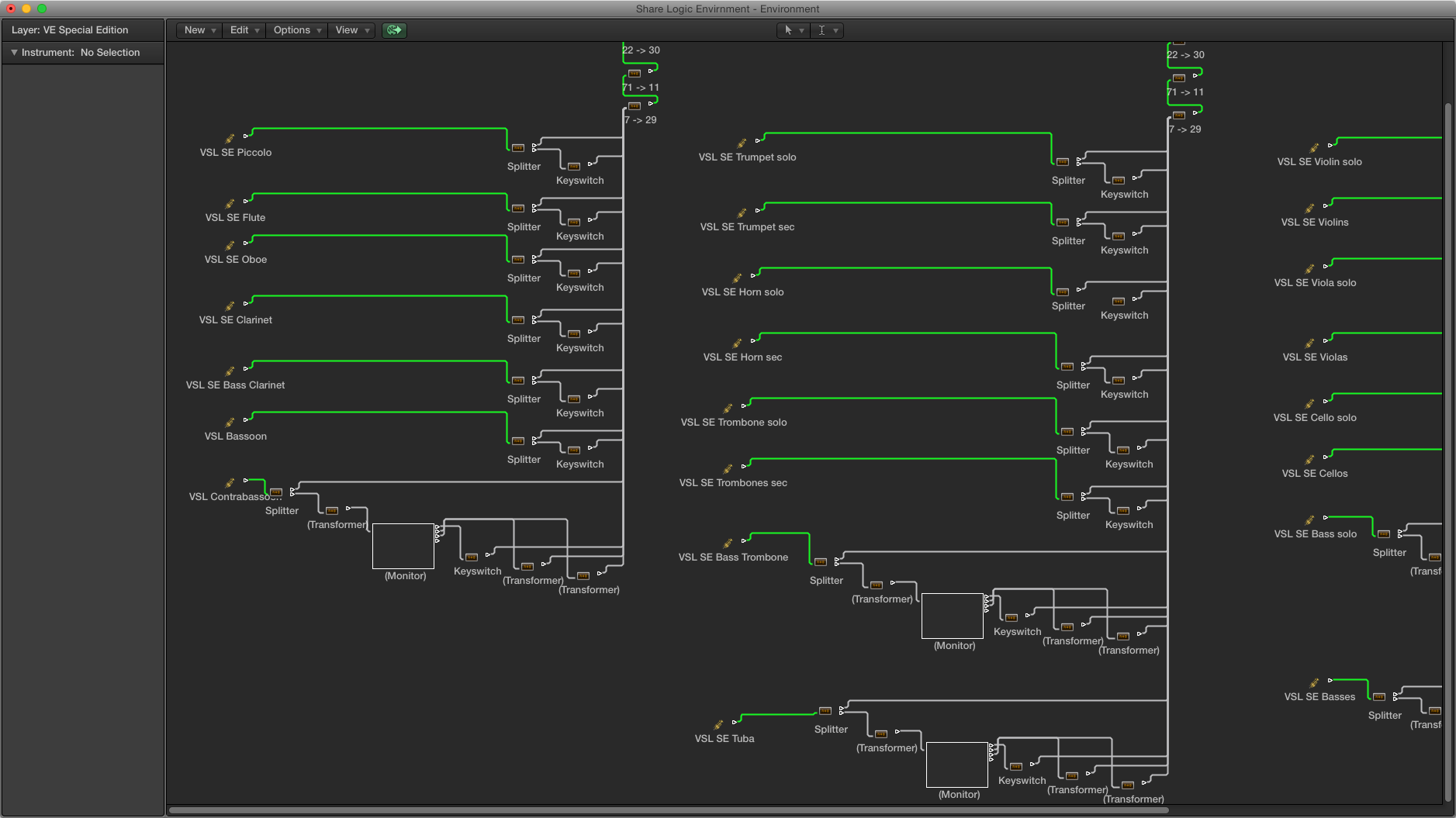Select the Splitter object for VSL SE Piccolo
1456x818 pixels.
point(518,148)
